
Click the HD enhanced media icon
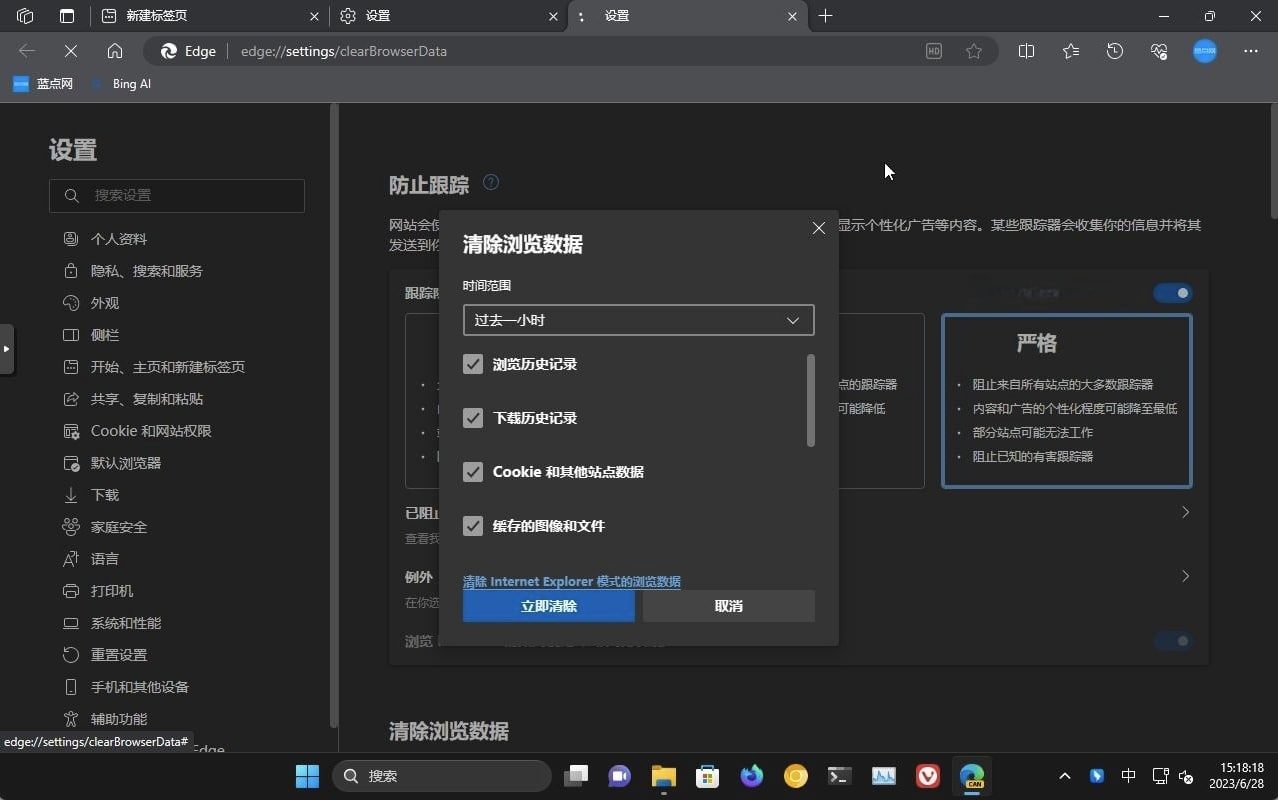click(933, 51)
